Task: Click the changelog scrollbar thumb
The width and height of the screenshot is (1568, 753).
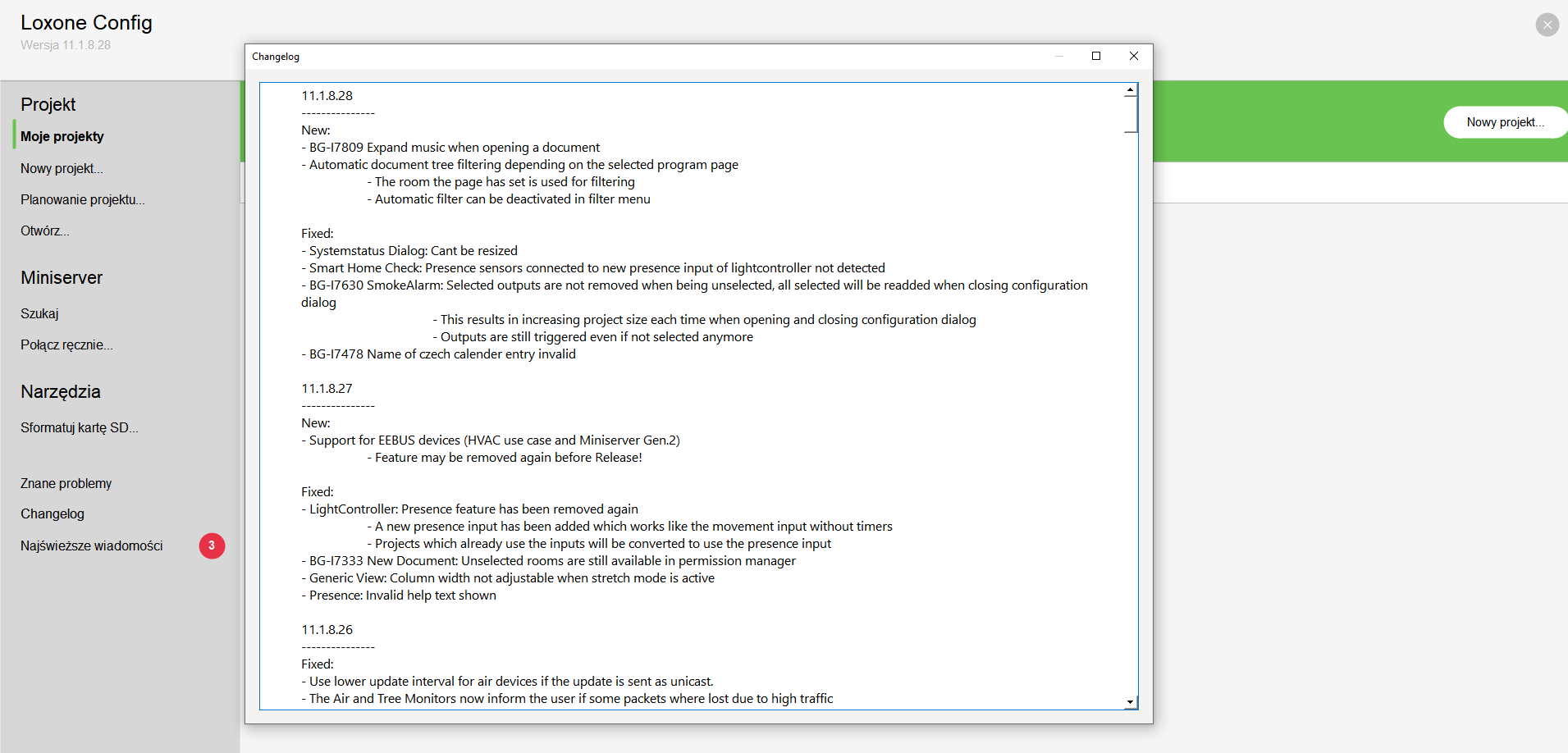Action: tap(1131, 115)
